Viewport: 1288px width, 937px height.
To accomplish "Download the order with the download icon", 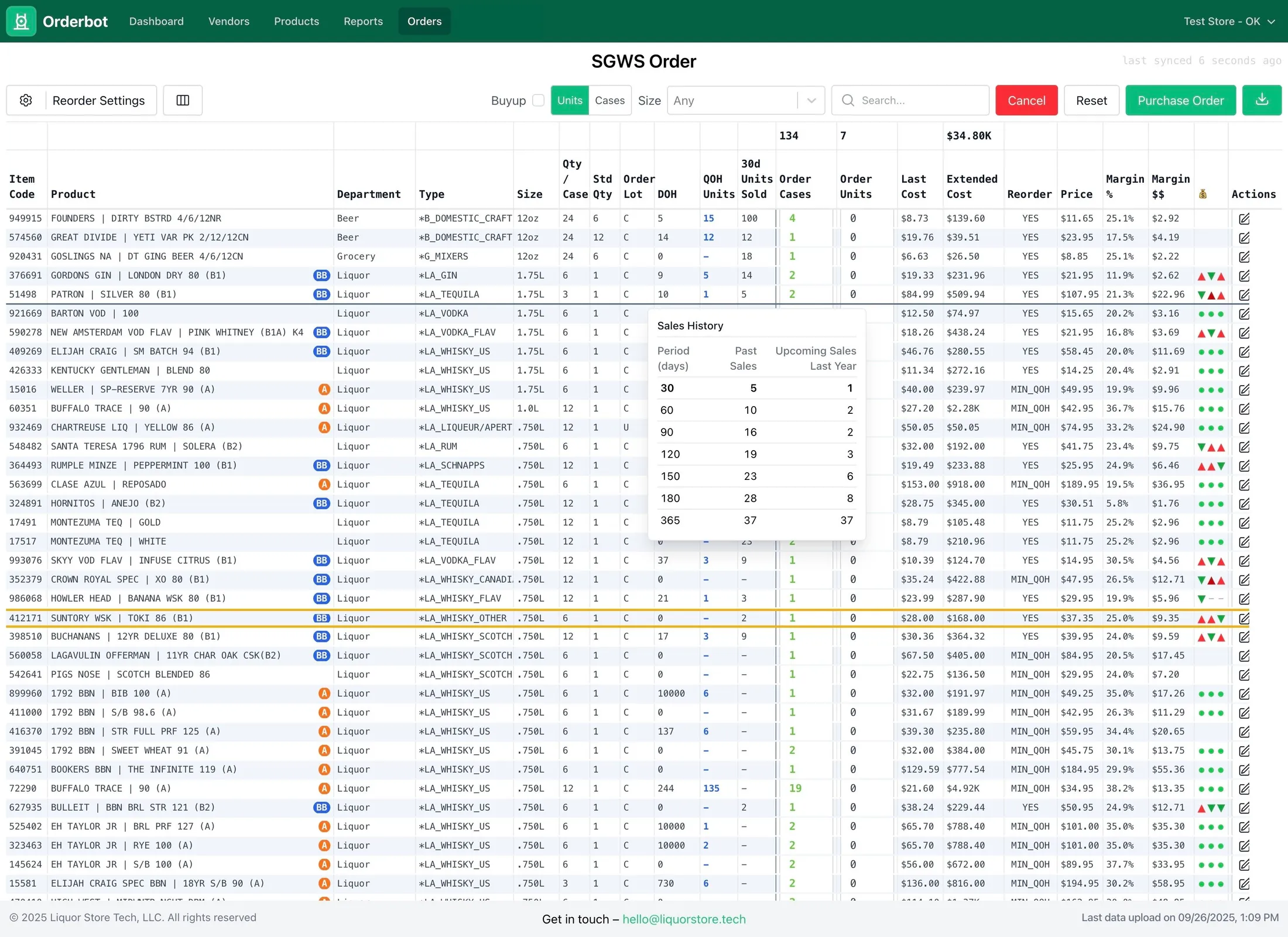I will (x=1262, y=100).
